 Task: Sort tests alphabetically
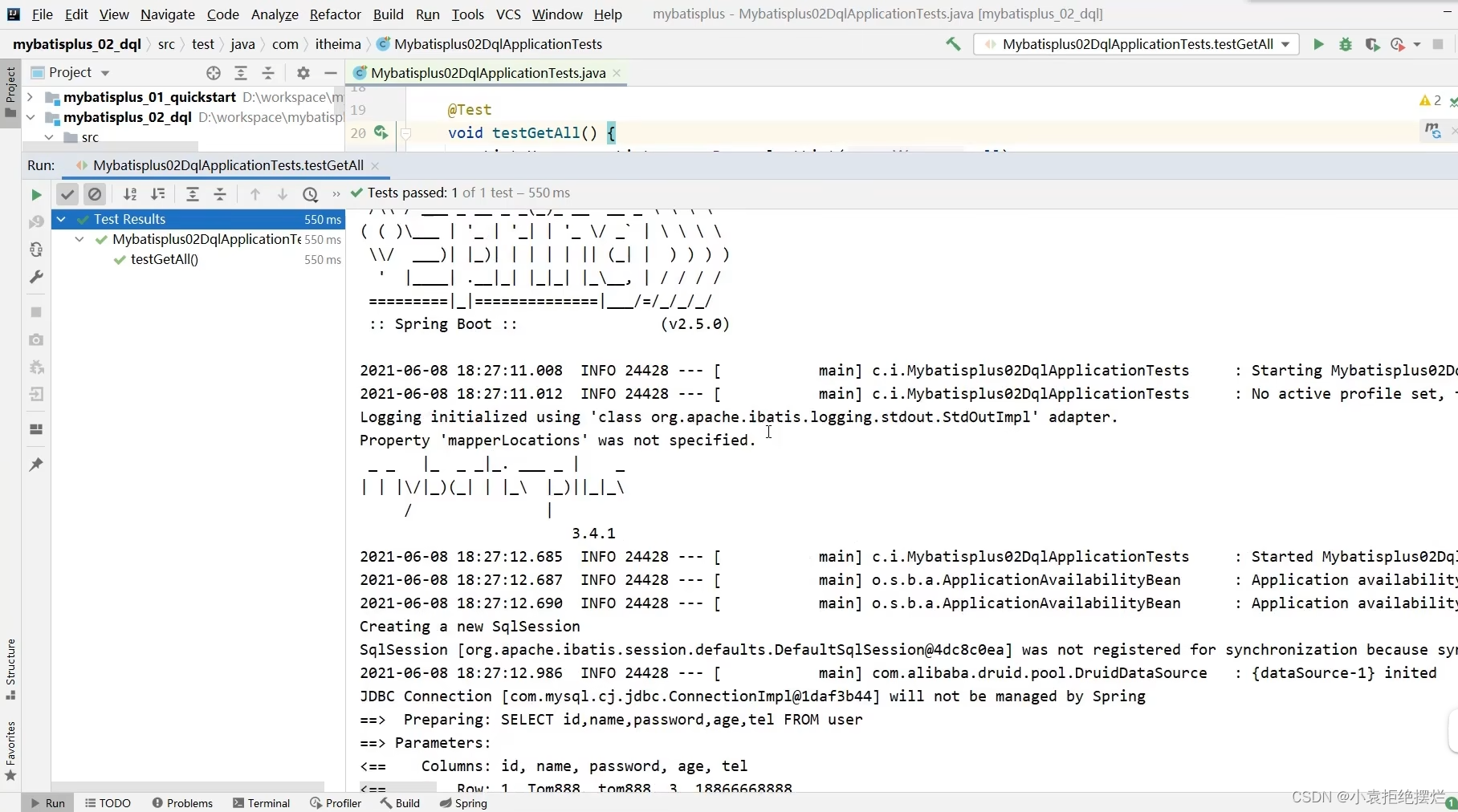(130, 194)
